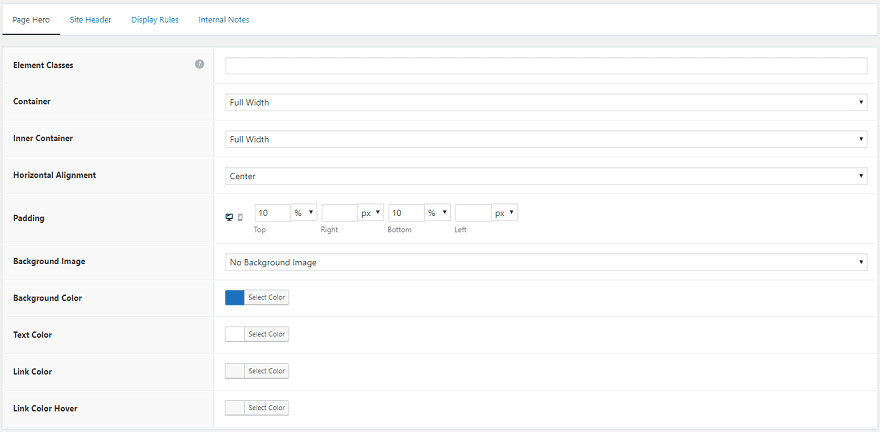Open the left padding unit dropdown

click(505, 213)
